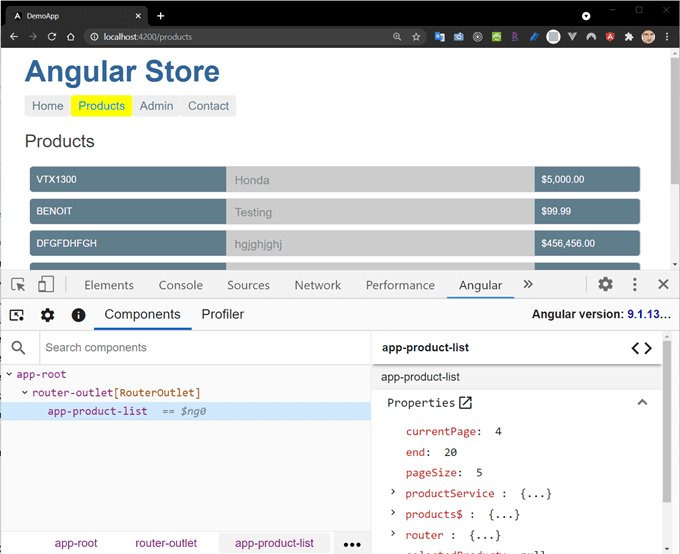Click the $5,000.00 price cell
680x554 pixels.
(x=587, y=179)
